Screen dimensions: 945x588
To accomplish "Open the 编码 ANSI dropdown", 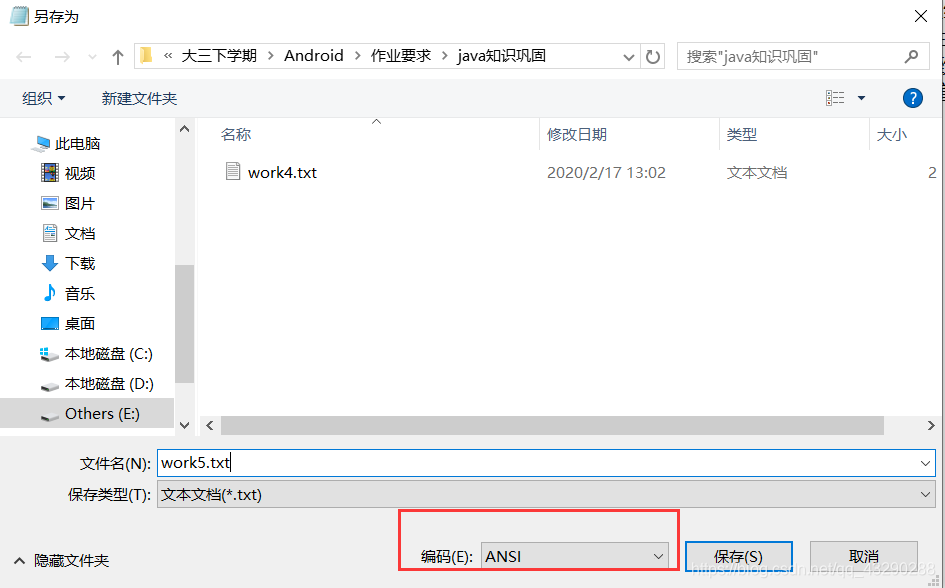I will [574, 556].
